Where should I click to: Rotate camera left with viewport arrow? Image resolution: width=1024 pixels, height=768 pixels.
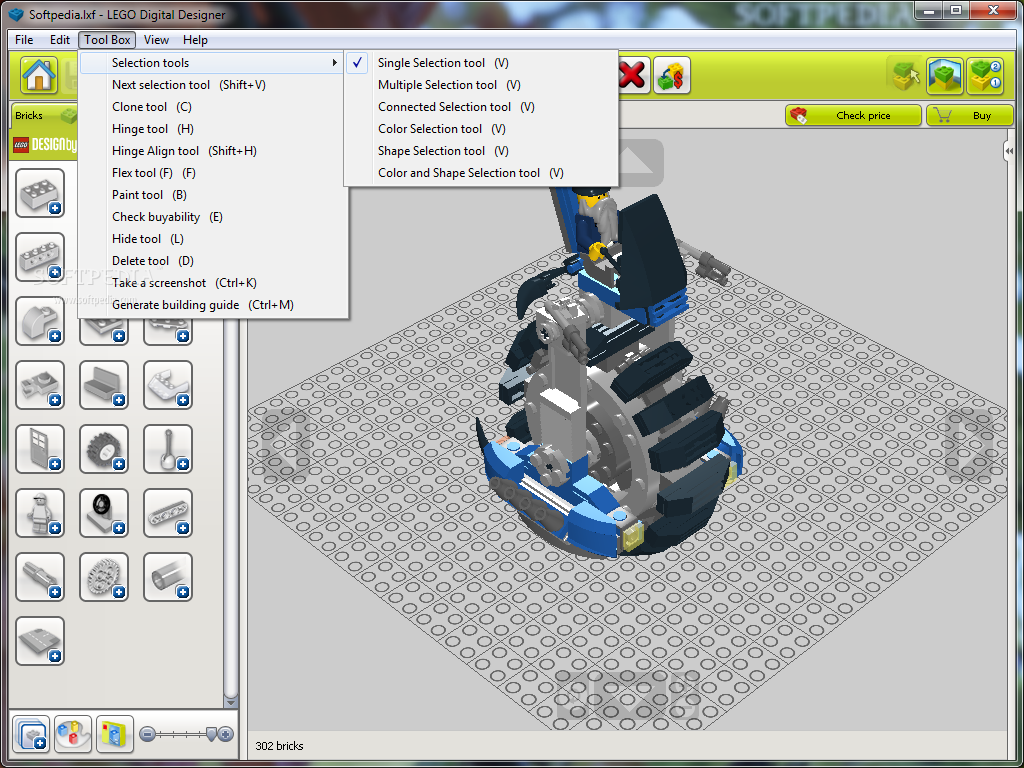(x=285, y=443)
